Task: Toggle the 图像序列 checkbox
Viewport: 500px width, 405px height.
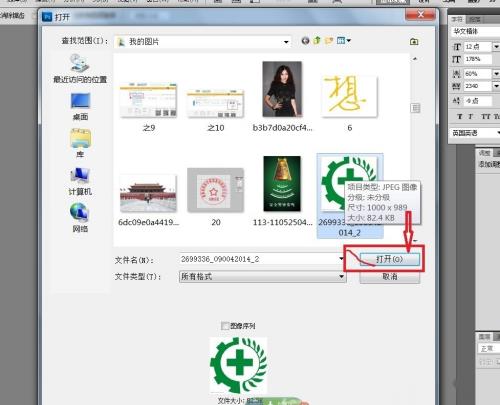Action: pos(225,326)
